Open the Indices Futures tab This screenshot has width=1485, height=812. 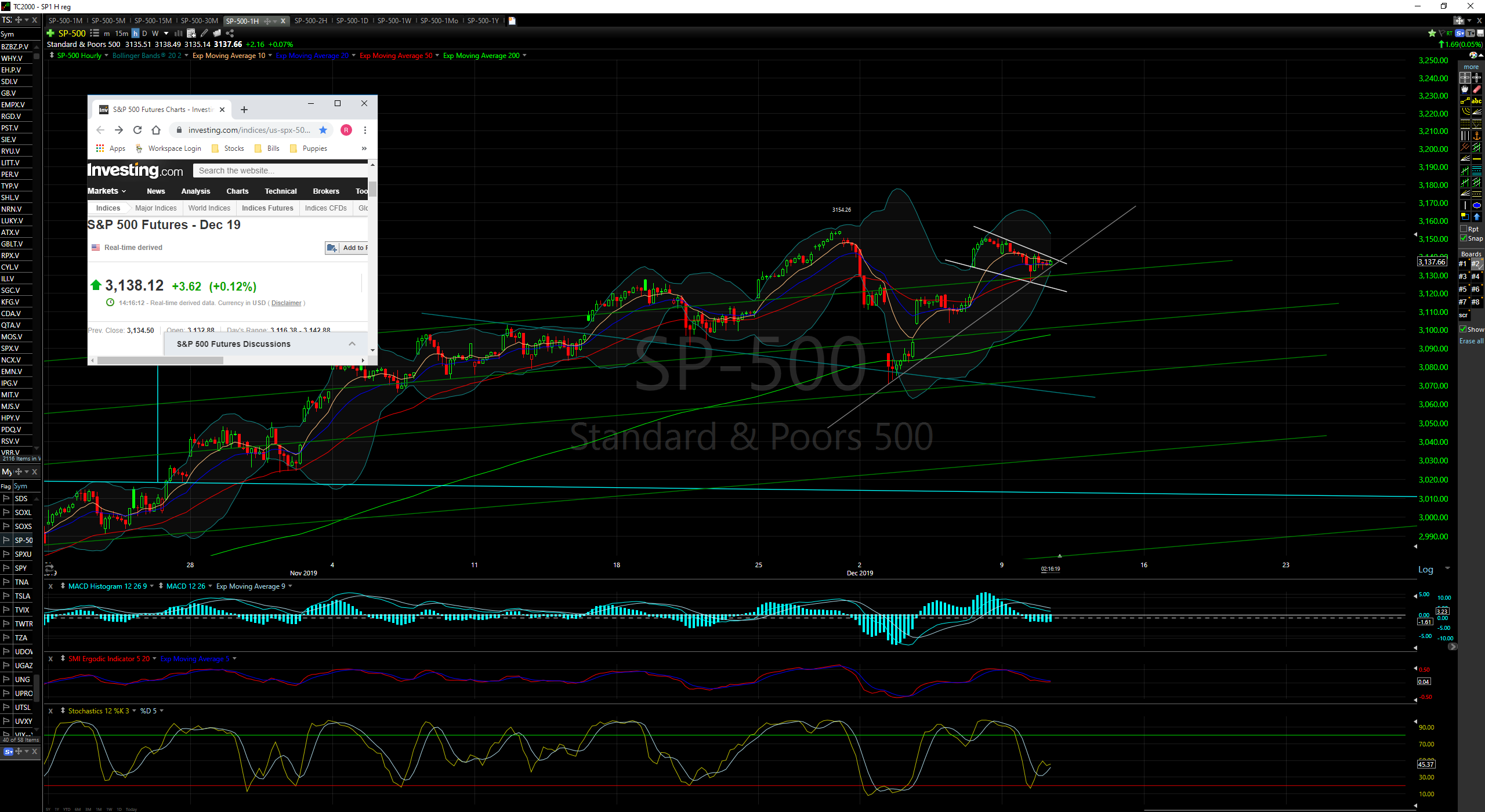click(267, 208)
